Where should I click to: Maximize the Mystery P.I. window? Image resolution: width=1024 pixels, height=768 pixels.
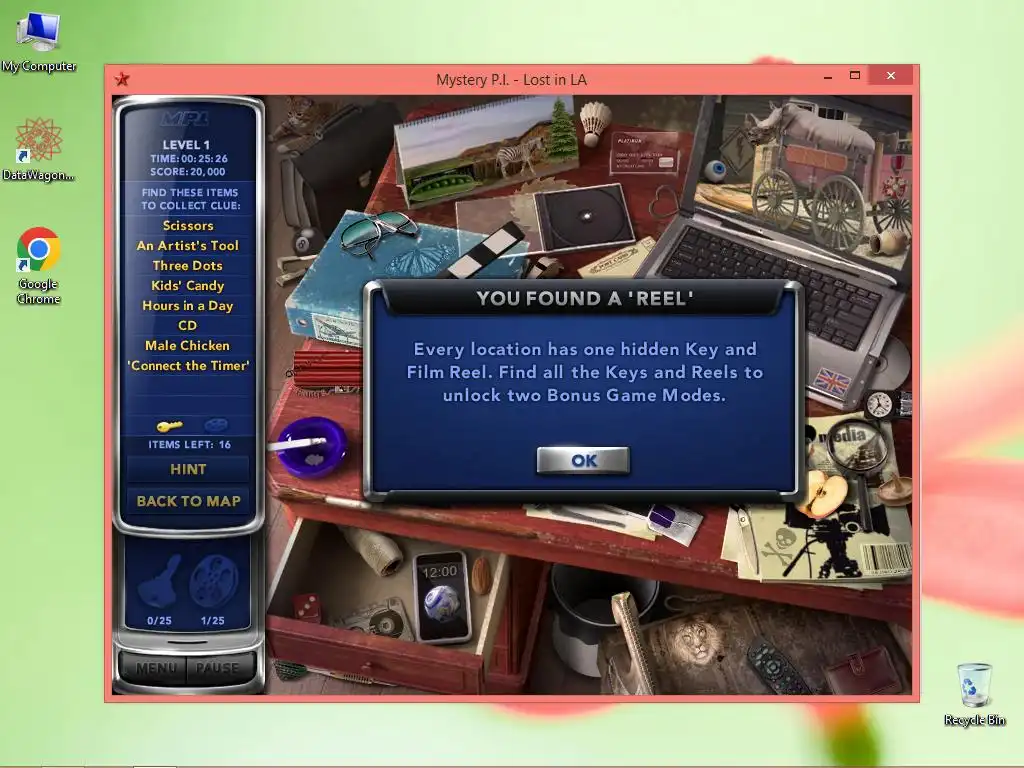tap(854, 76)
